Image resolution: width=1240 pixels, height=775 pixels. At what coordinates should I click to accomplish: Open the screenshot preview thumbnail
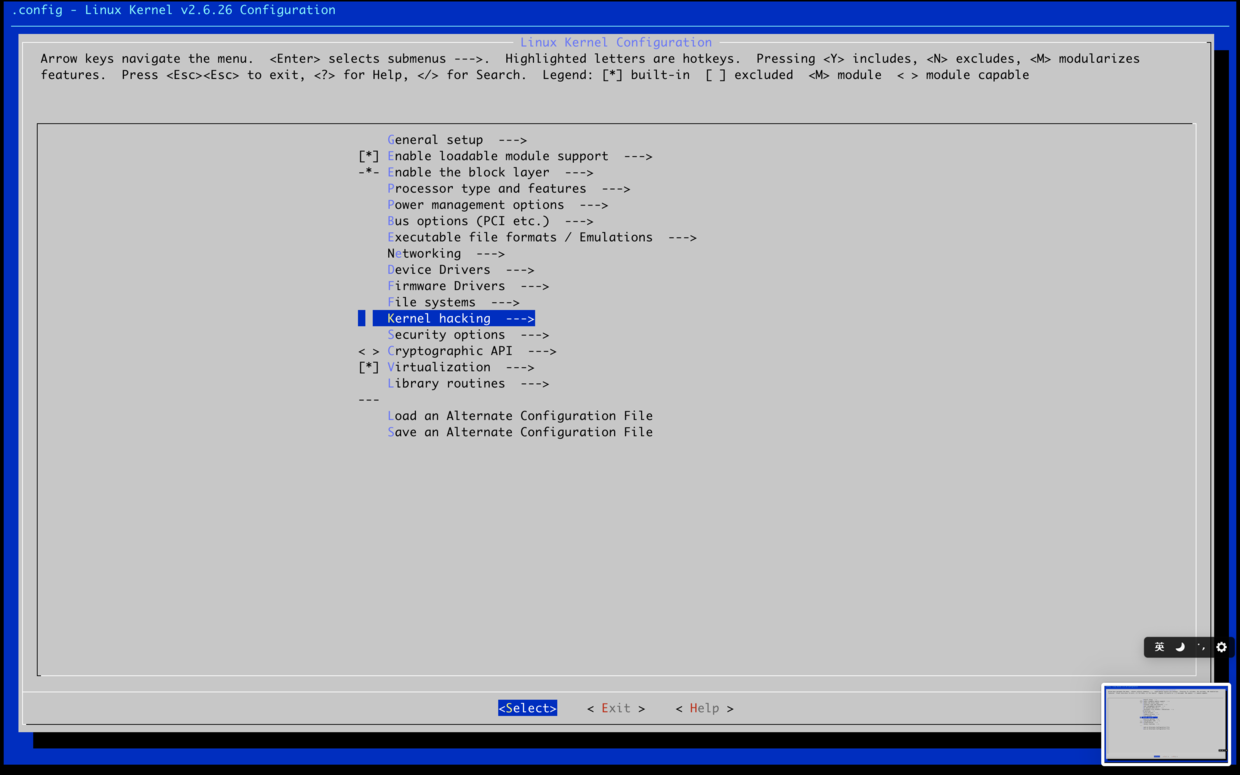(x=1165, y=724)
